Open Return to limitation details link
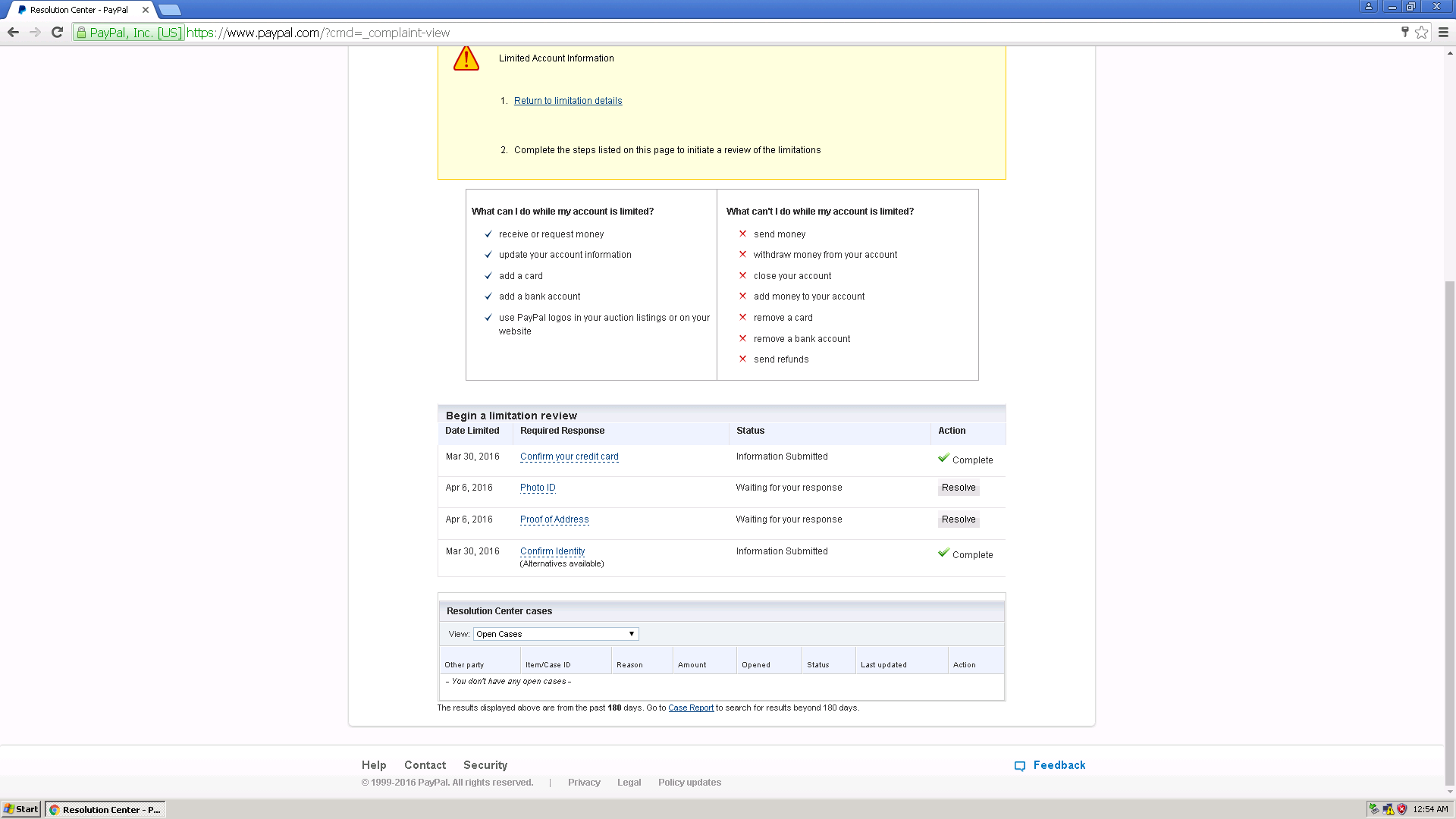Viewport: 1456px width, 819px height. (x=567, y=101)
